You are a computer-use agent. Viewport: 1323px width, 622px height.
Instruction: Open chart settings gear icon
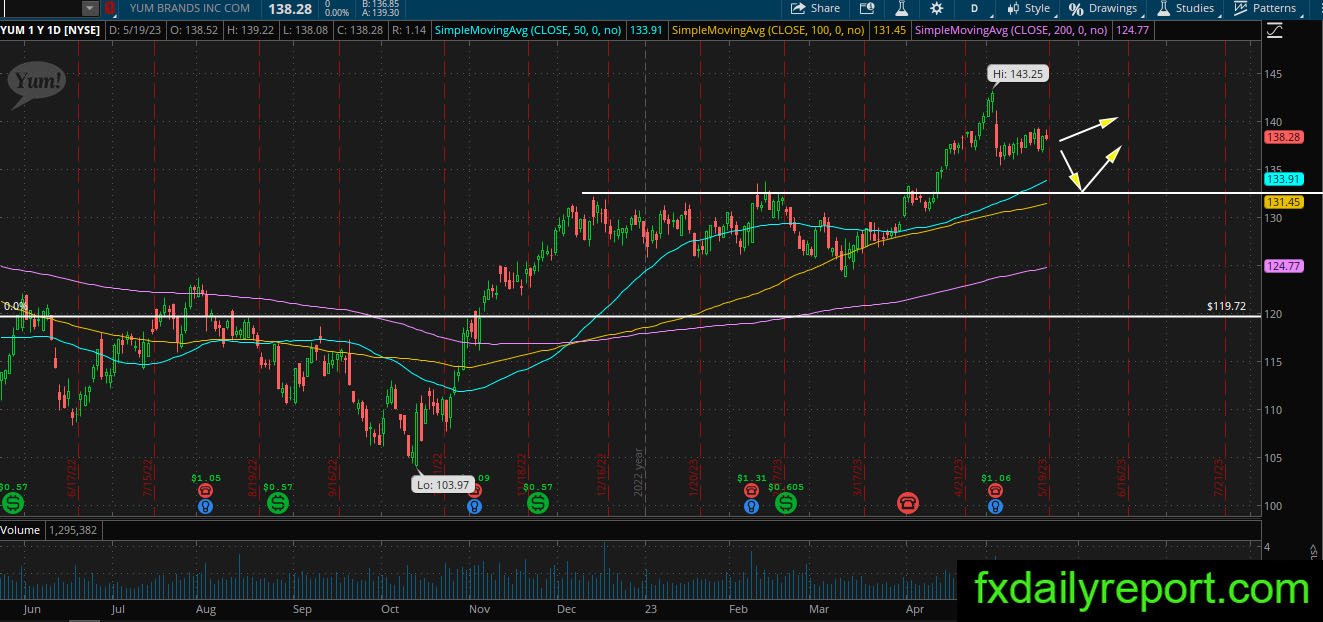pos(937,8)
